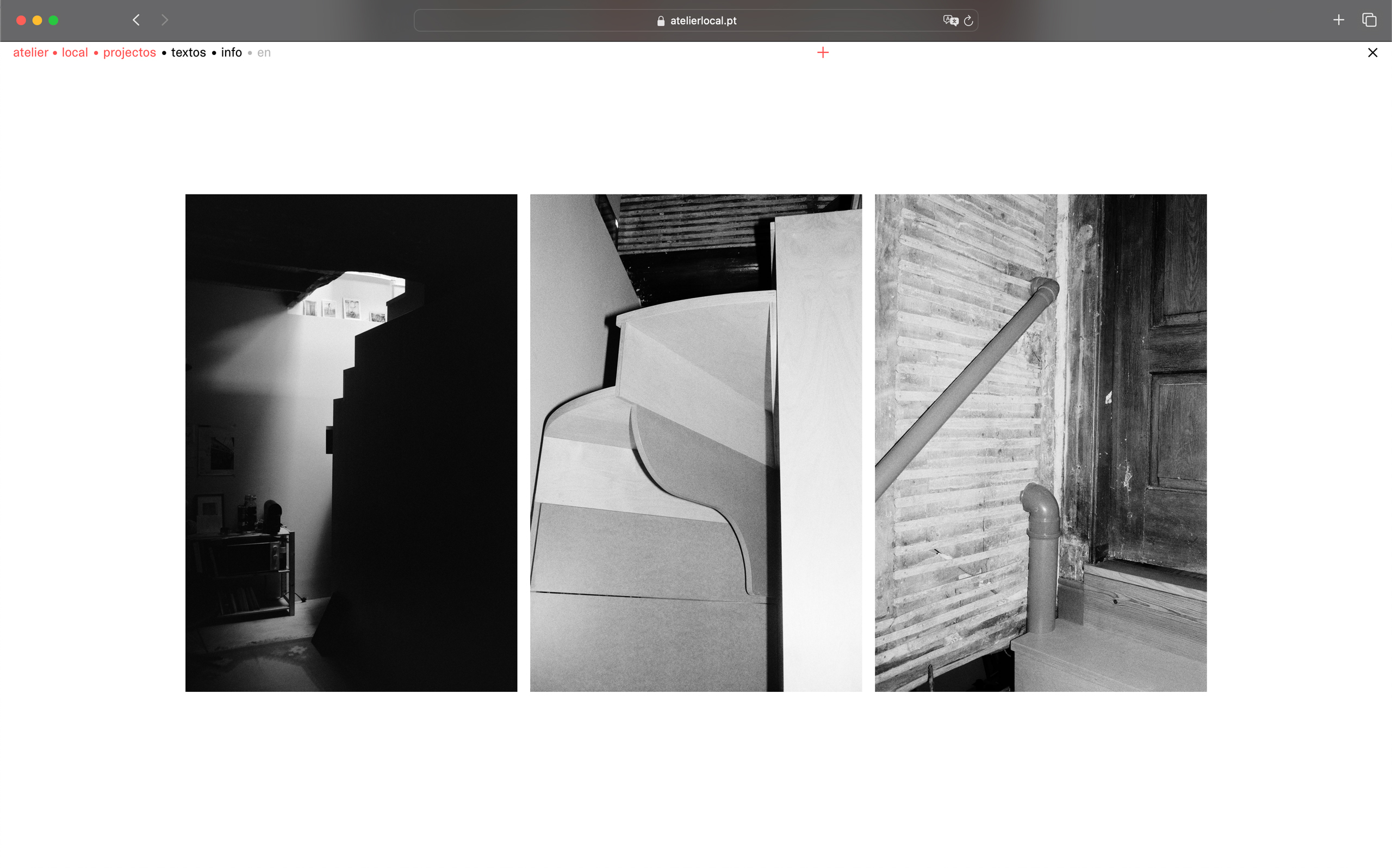Open the curved wooden stair photo
The width and height of the screenshot is (1392, 868).
695,442
